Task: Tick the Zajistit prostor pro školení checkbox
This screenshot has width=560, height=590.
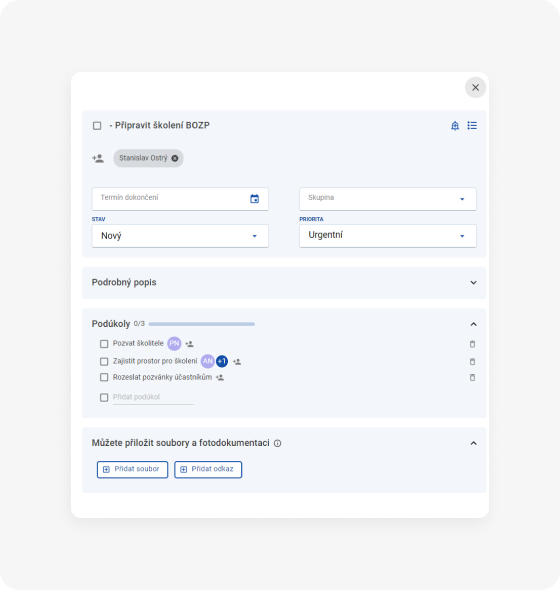Action: point(104,362)
